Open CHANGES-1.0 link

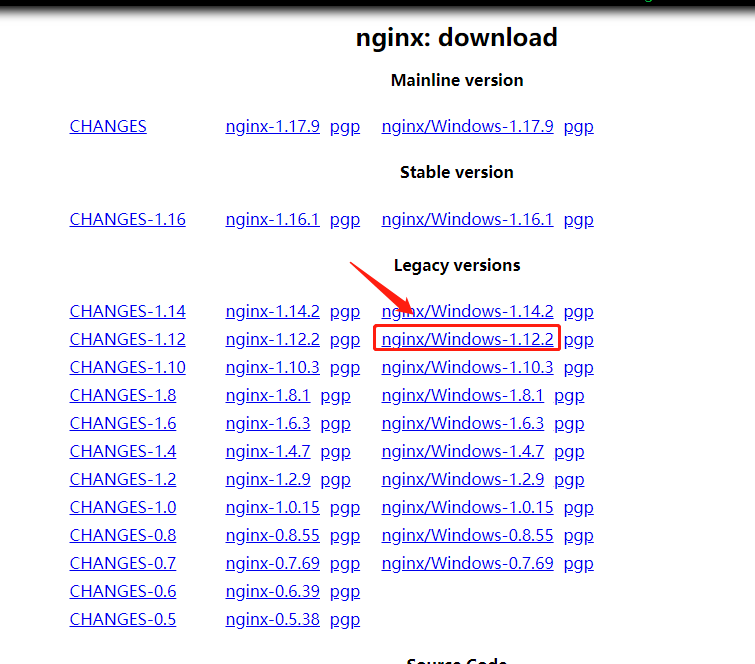[x=123, y=507]
